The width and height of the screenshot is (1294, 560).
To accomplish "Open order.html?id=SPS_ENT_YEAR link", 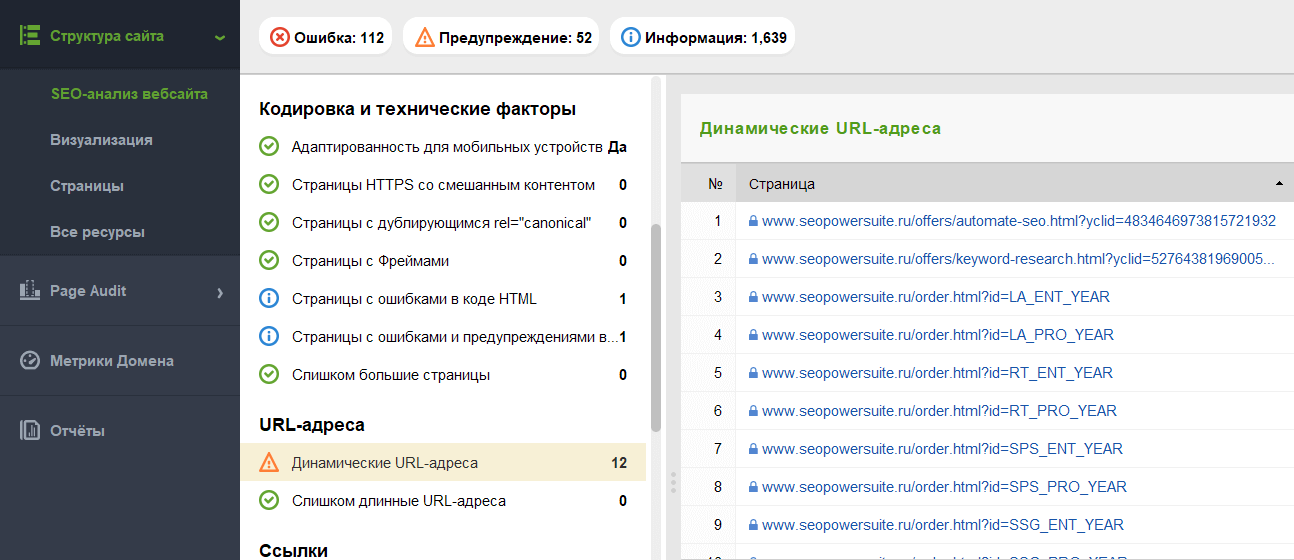I will click(942, 449).
